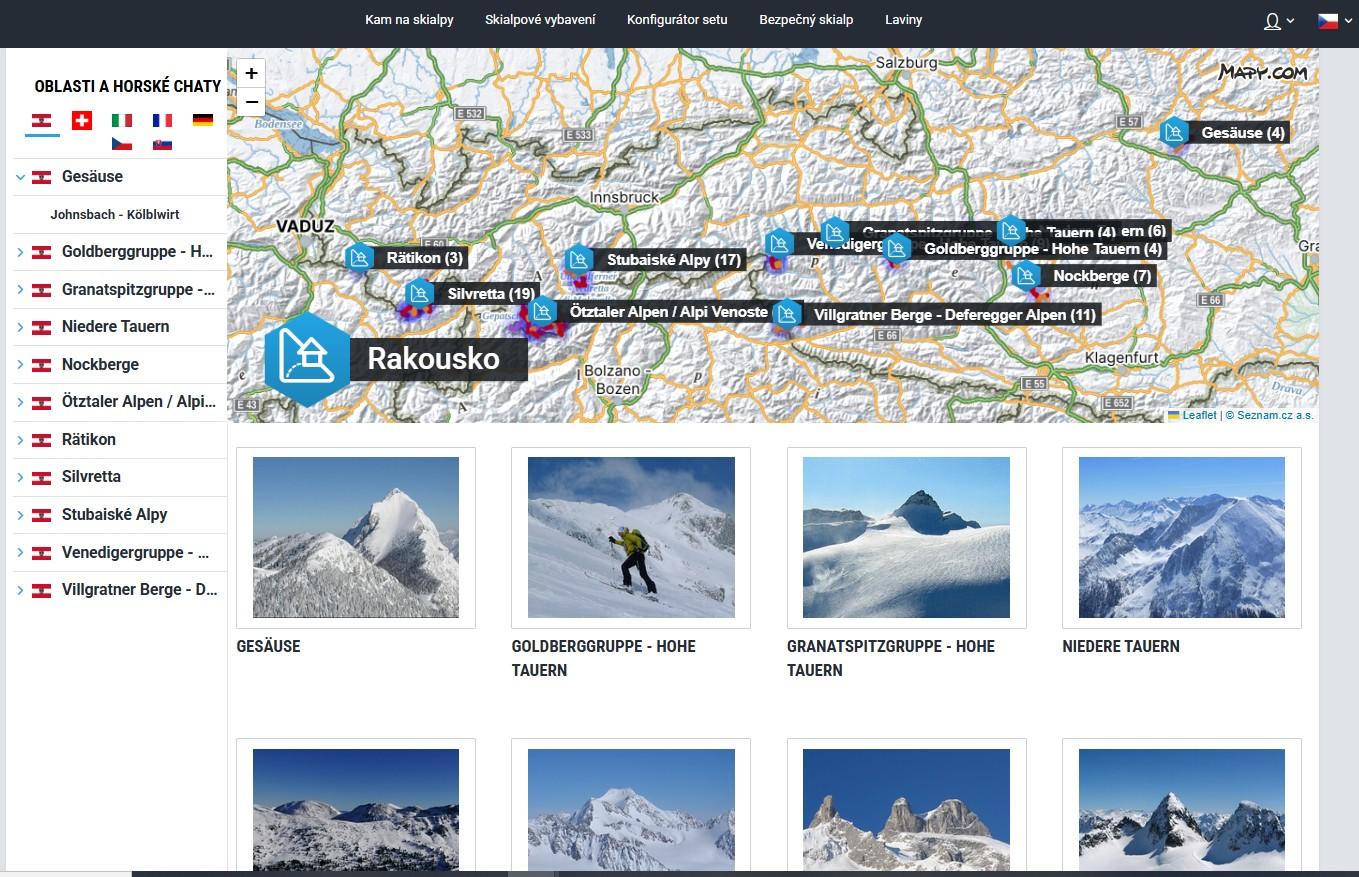The image size is (1359, 877).
Task: Open the Skialpové vybavení menu
Action: click(x=540, y=20)
